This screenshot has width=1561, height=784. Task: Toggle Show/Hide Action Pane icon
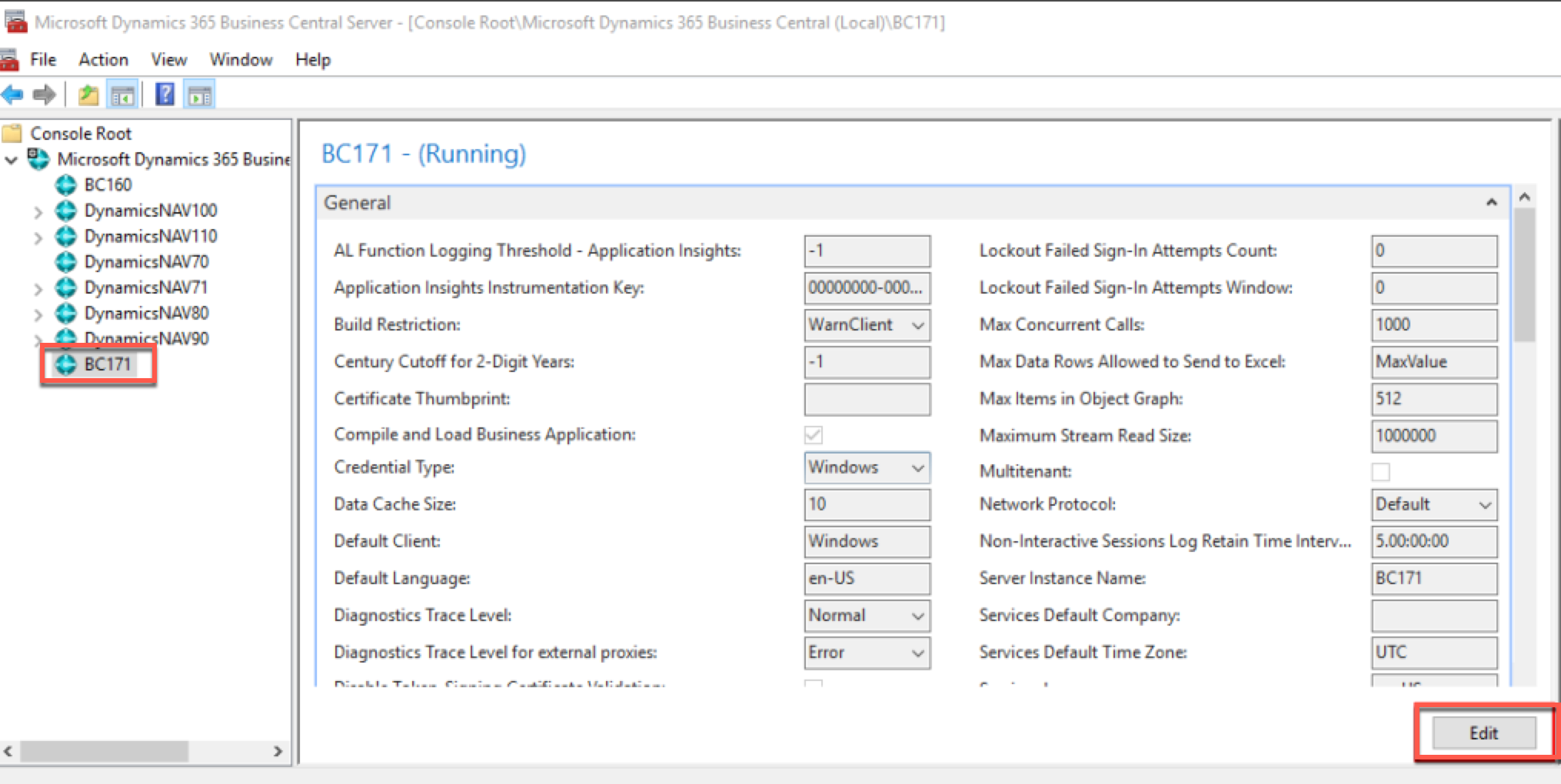tap(200, 95)
